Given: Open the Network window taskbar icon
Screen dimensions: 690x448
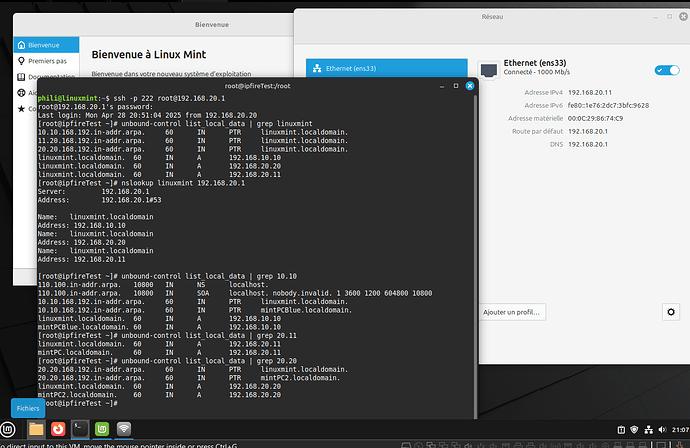Looking at the screenshot, I should 124,429.
